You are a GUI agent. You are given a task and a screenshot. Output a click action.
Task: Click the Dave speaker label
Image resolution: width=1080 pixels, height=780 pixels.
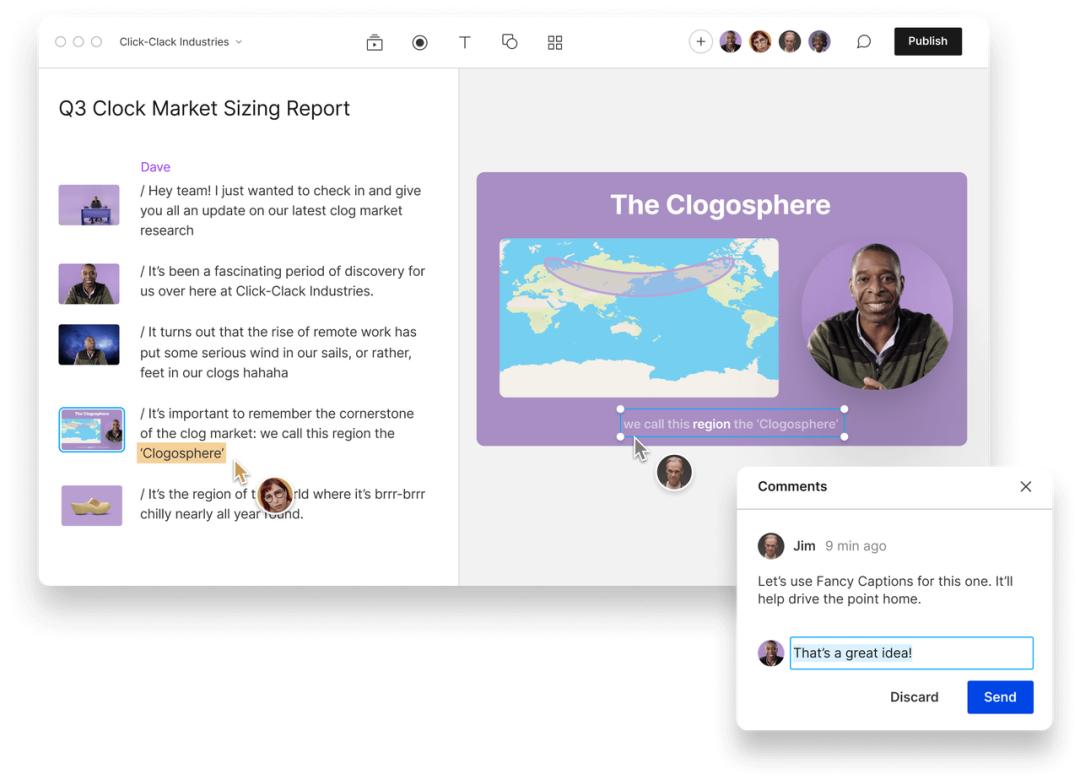(x=155, y=167)
